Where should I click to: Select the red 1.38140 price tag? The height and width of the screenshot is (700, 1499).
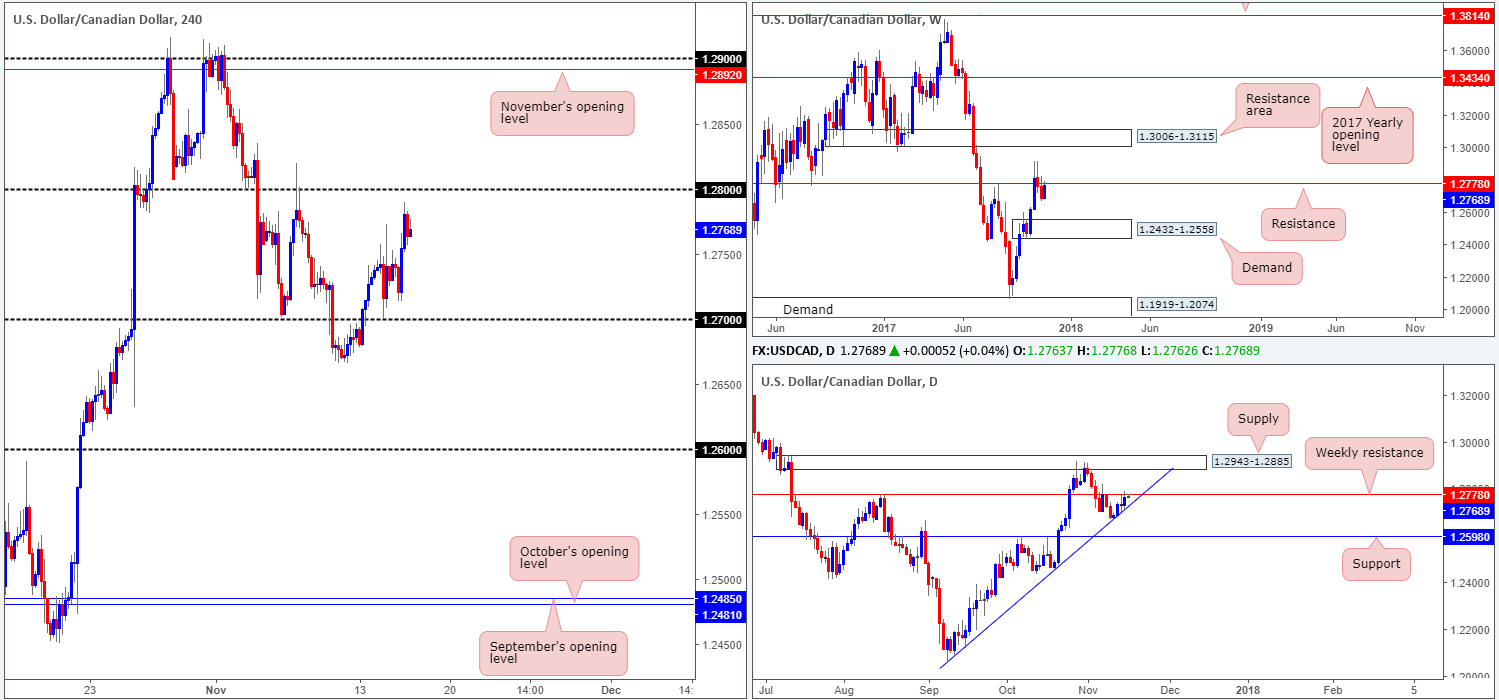click(x=1470, y=16)
